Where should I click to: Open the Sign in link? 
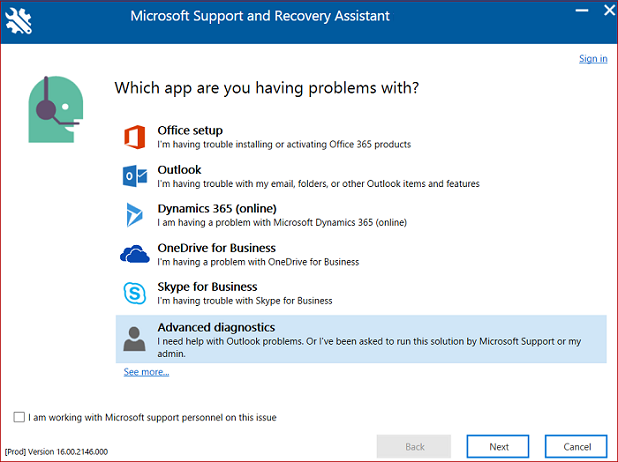(x=593, y=59)
